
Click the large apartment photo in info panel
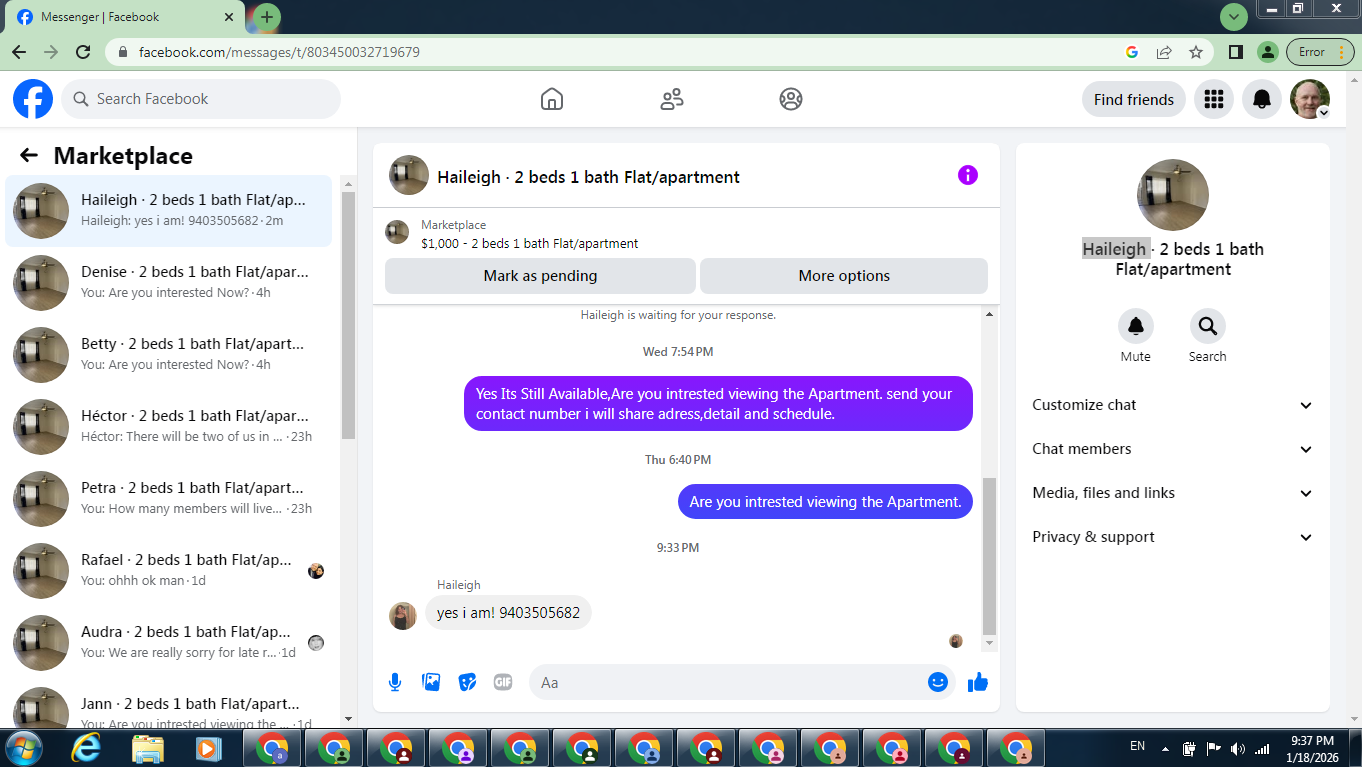[x=1173, y=195]
